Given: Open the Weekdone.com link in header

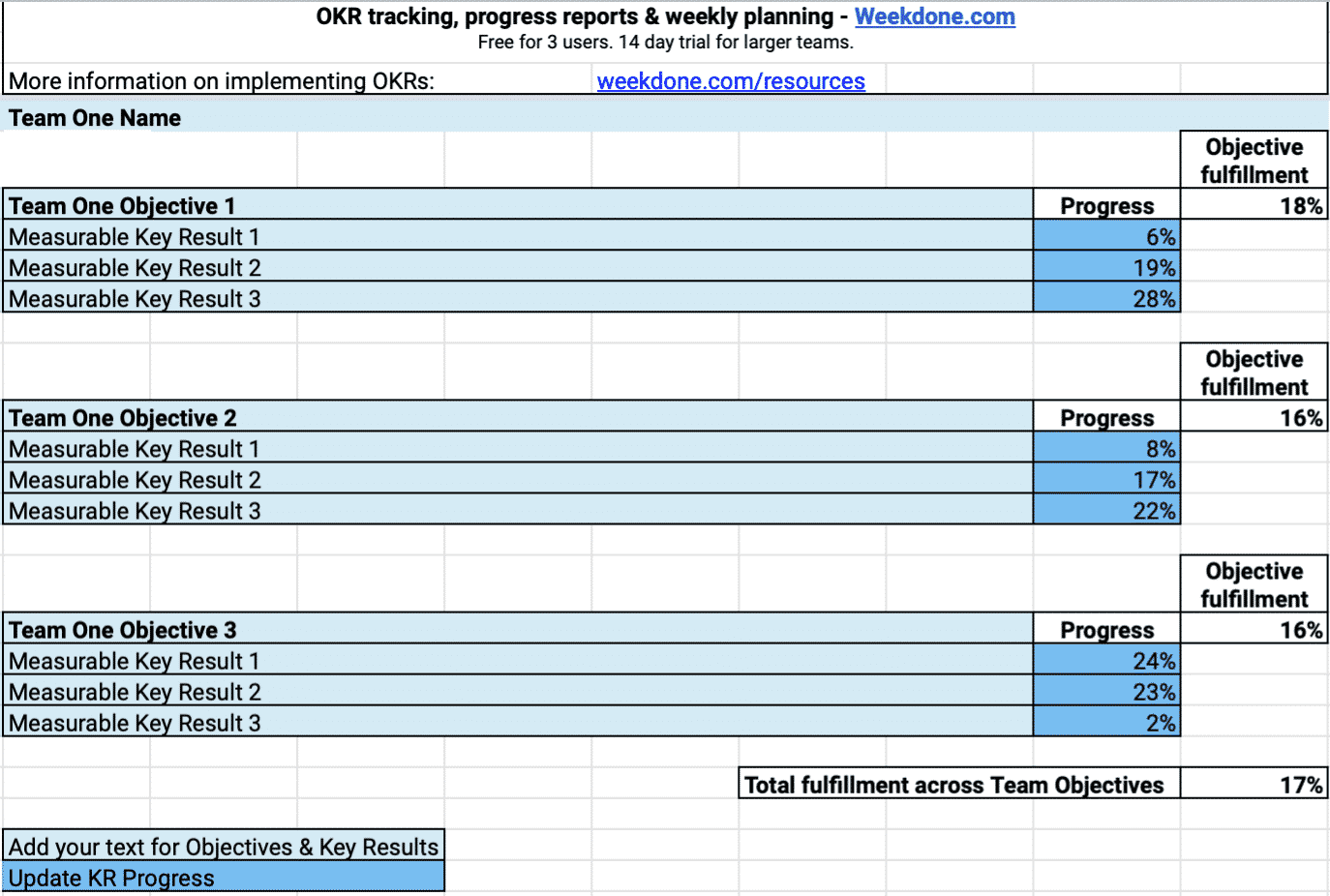Looking at the screenshot, I should (x=934, y=16).
